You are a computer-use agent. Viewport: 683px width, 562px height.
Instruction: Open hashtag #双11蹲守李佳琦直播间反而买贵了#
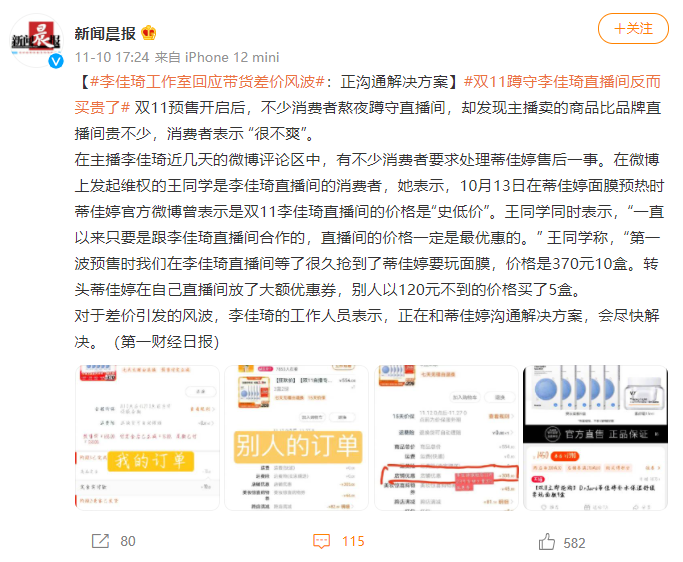368,95
